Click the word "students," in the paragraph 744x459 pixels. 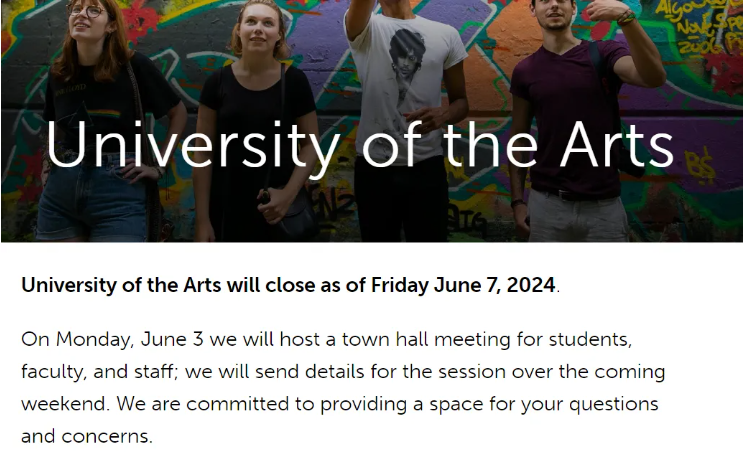pos(590,340)
